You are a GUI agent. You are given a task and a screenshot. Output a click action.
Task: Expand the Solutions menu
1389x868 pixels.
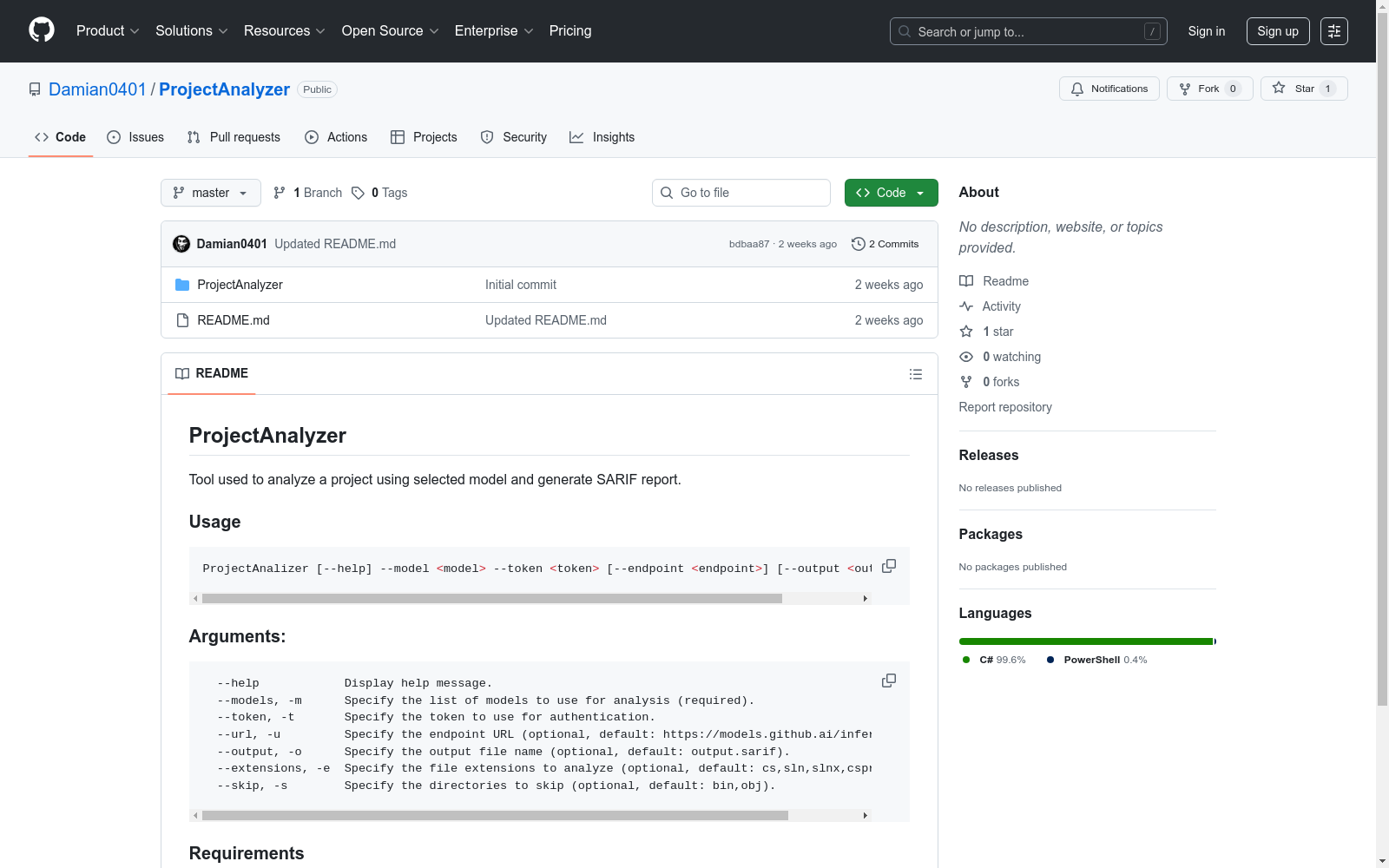[x=192, y=31]
